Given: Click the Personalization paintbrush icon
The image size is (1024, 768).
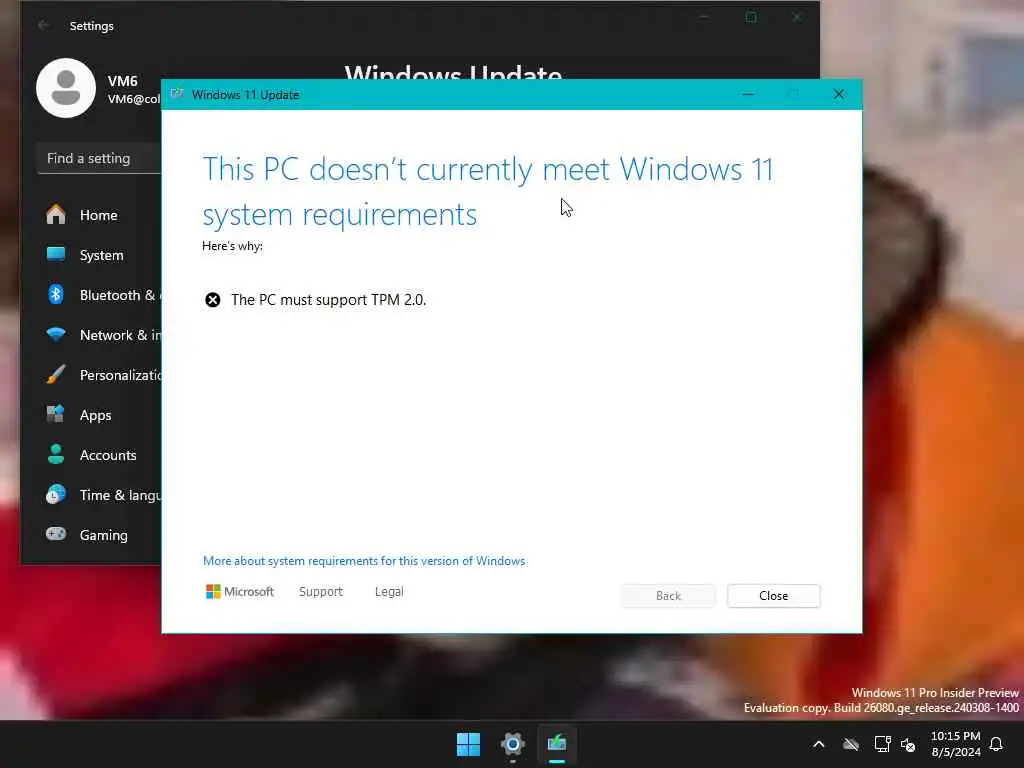Looking at the screenshot, I should click(x=56, y=374).
